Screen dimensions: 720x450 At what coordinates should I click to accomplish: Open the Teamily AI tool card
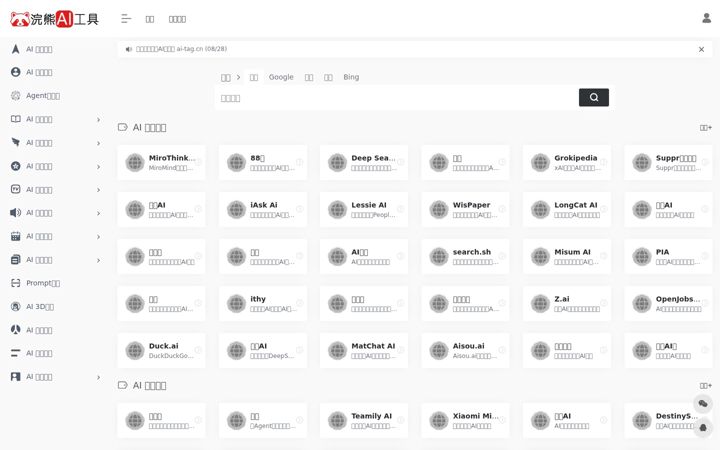pyautogui.click(x=364, y=420)
